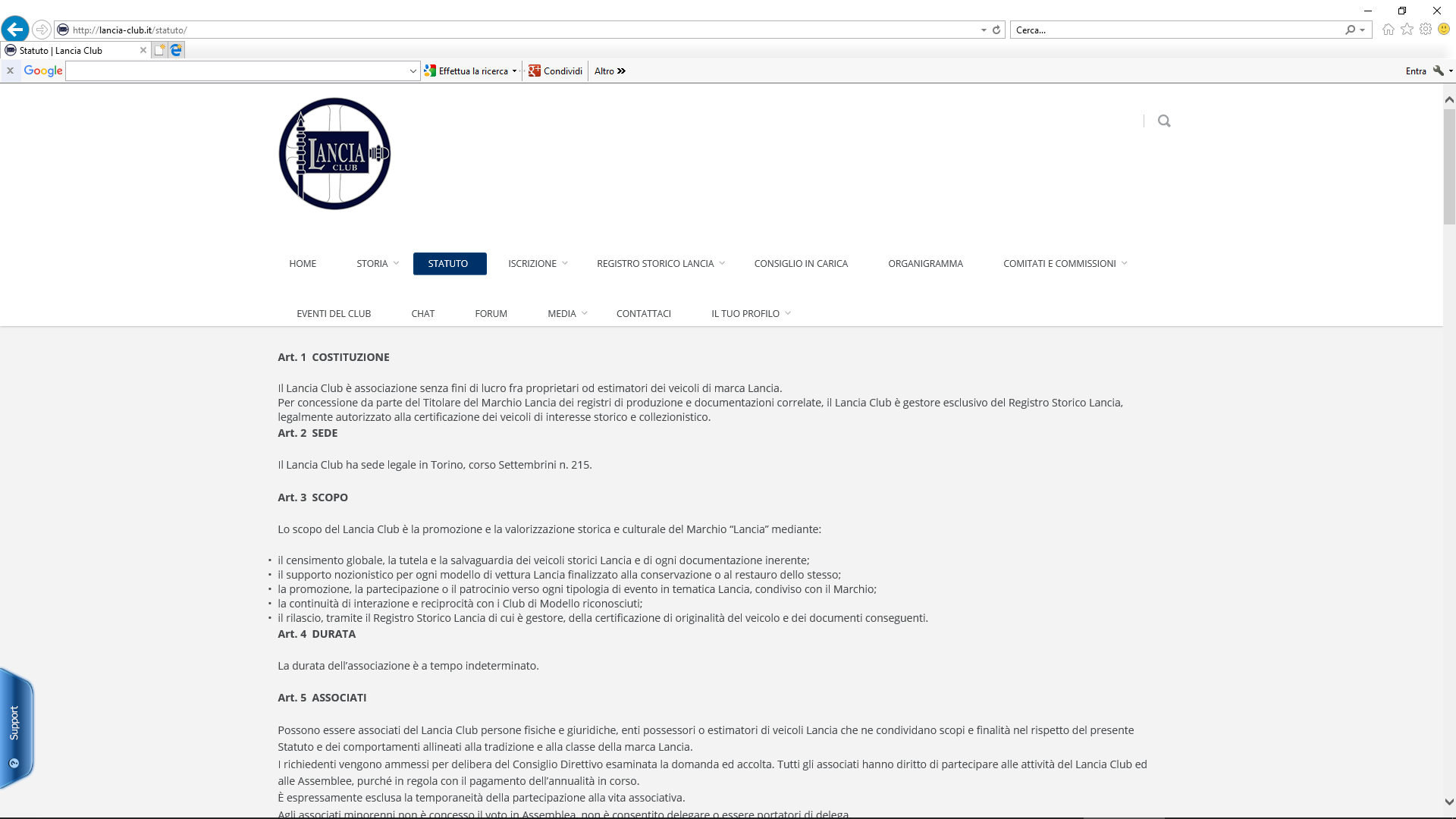The height and width of the screenshot is (819, 1456).
Task: Open COMITATI E COMMISSIONI menu
Action: 1059,263
